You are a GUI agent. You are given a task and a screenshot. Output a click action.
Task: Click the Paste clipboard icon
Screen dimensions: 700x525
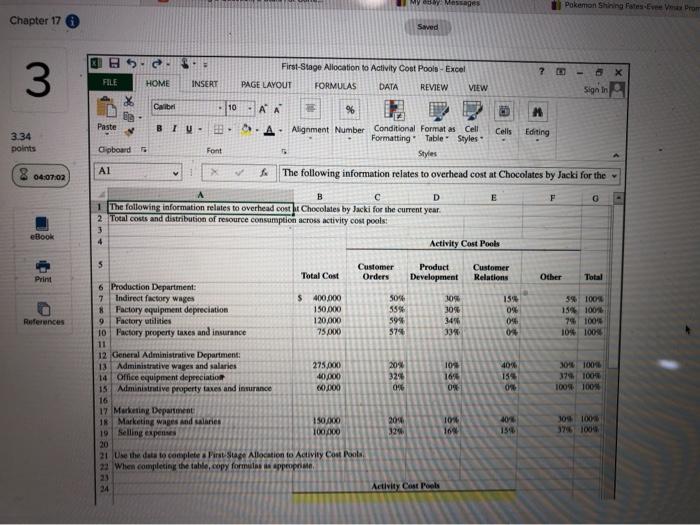tap(106, 108)
